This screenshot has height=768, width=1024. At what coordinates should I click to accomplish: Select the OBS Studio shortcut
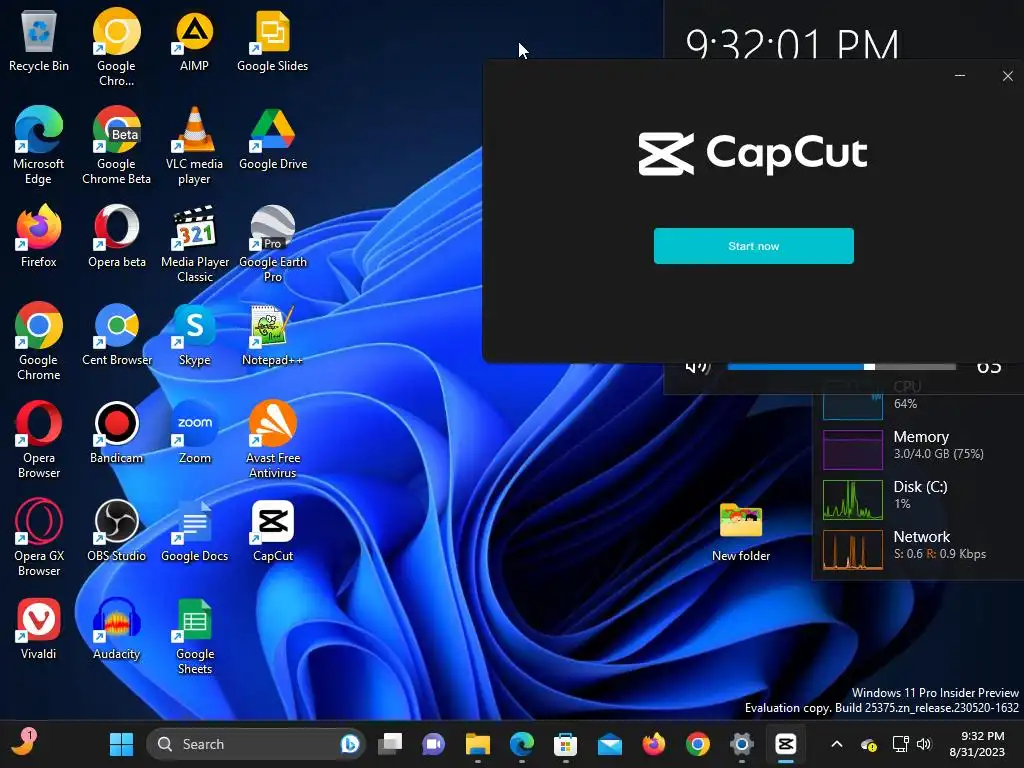coord(116,530)
